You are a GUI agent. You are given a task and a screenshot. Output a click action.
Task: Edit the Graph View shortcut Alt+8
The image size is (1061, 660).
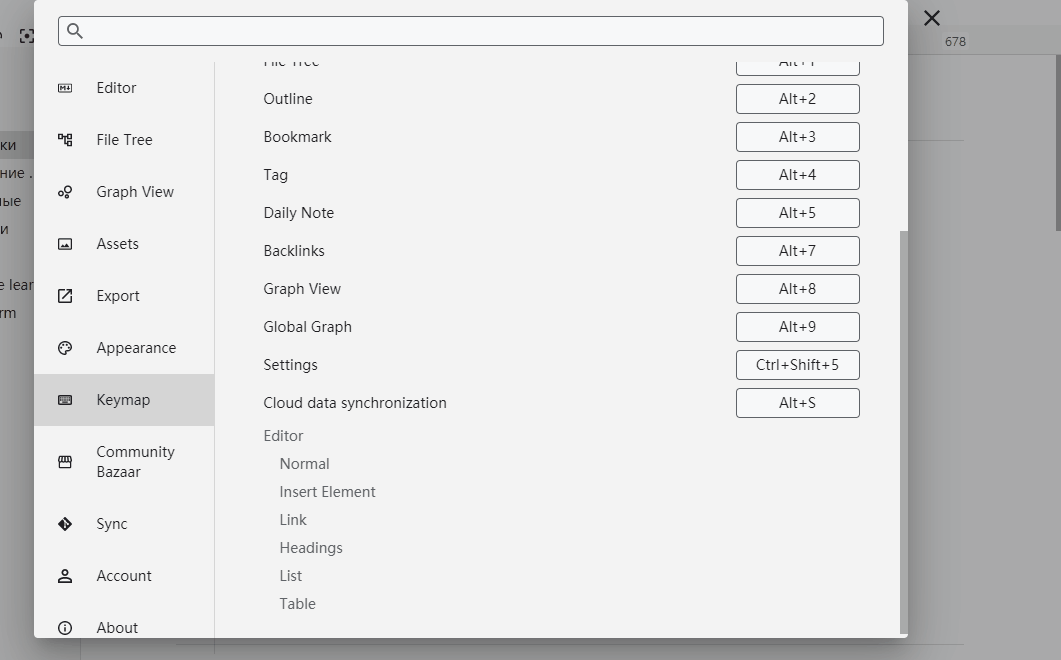798,289
